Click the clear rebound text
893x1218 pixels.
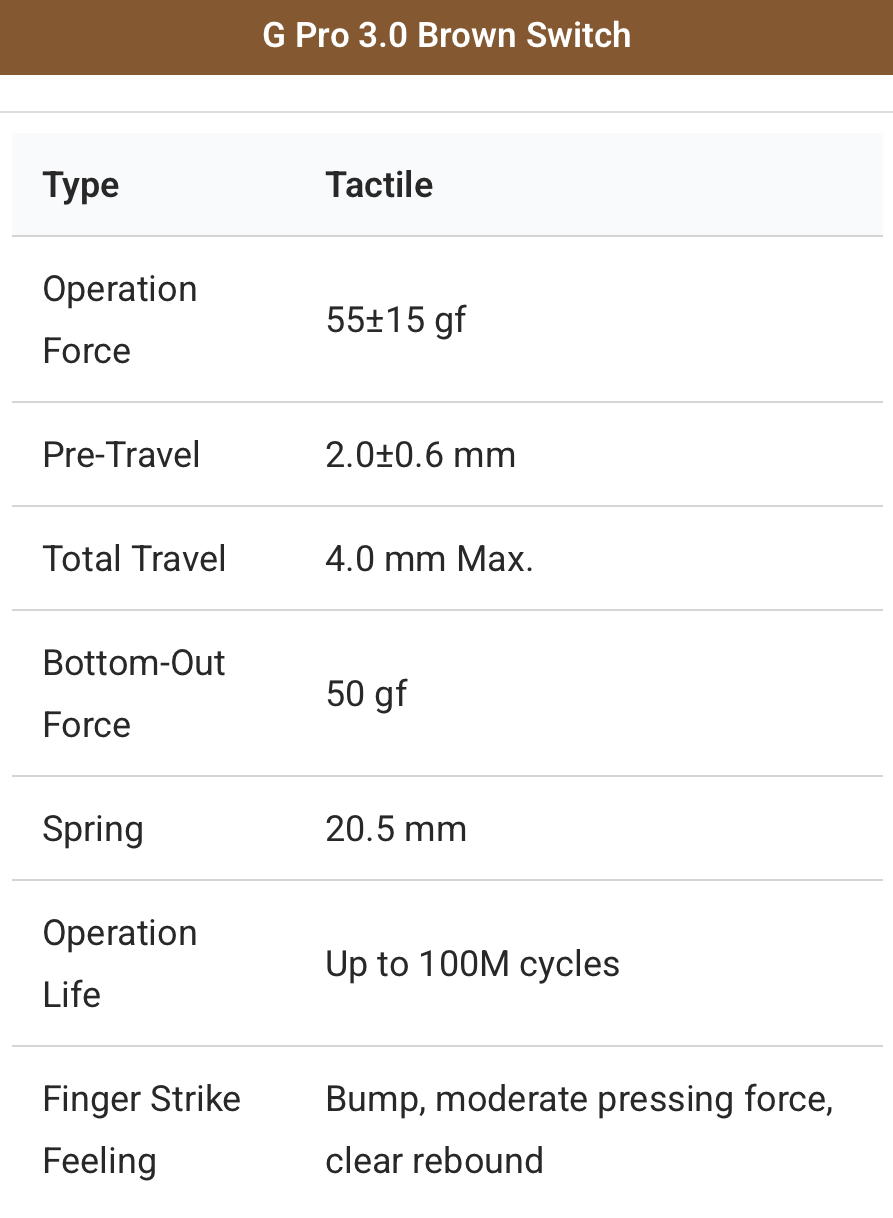pos(434,1161)
